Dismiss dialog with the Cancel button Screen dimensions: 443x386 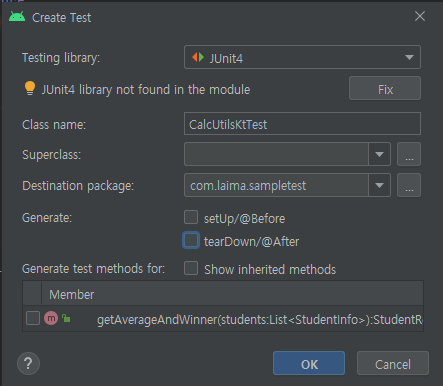[x=393, y=363]
